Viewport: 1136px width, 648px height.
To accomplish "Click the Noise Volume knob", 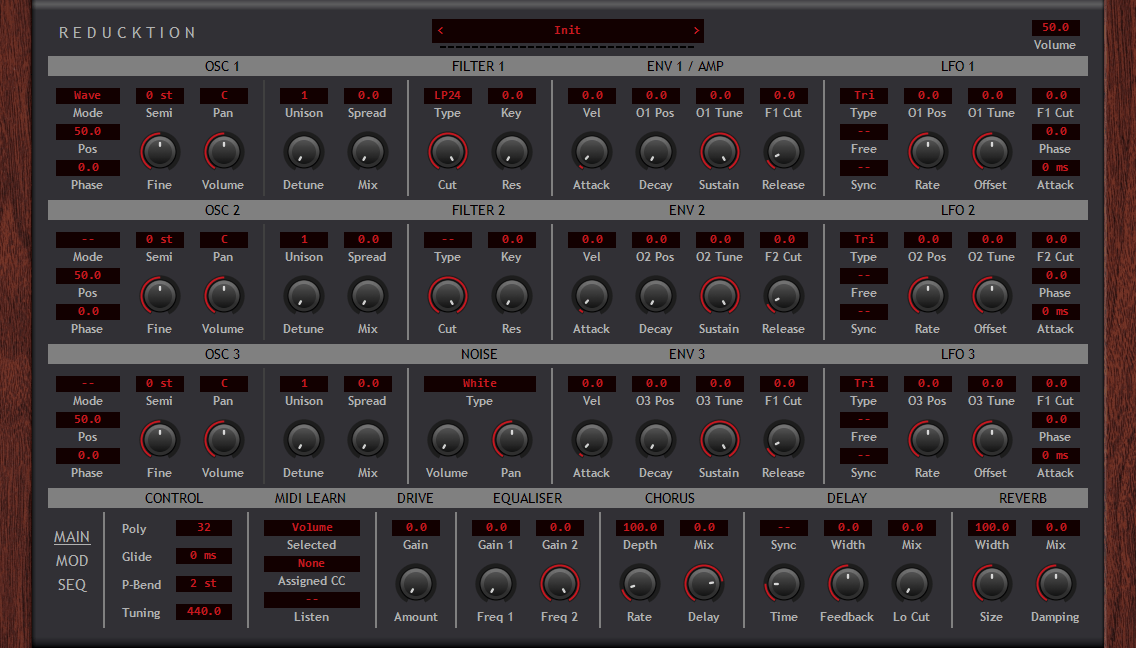I will click(x=447, y=440).
